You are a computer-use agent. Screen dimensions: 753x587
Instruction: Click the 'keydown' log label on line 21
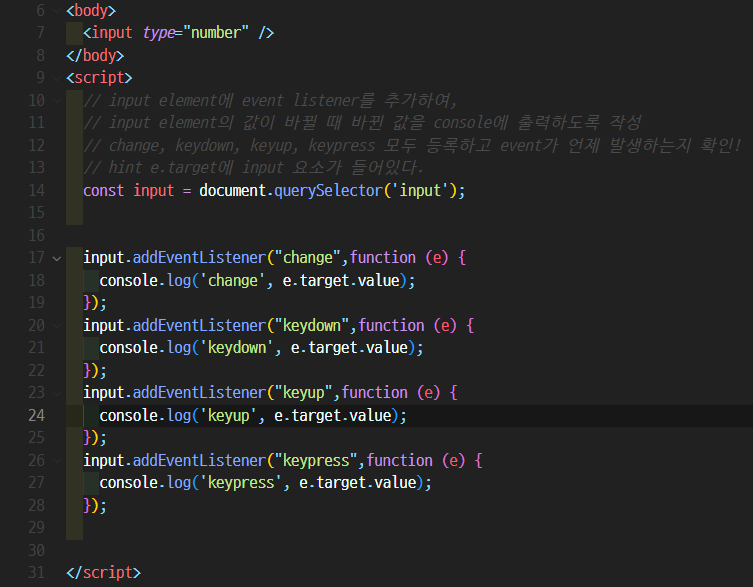237,348
